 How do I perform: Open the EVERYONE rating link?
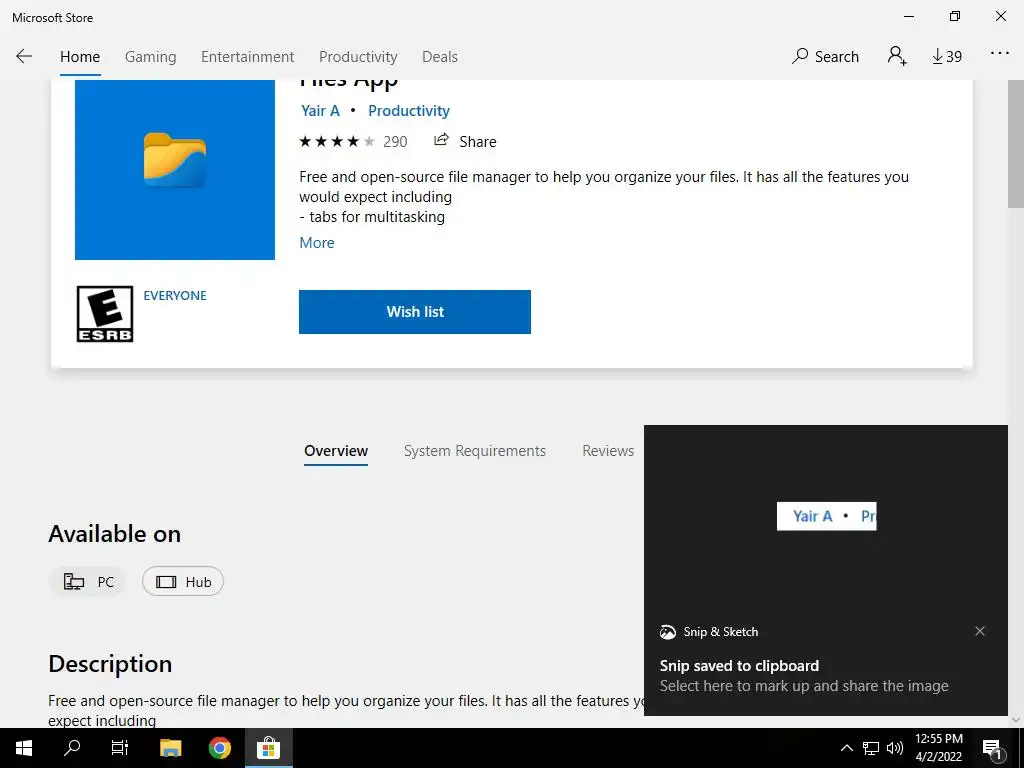coord(175,296)
